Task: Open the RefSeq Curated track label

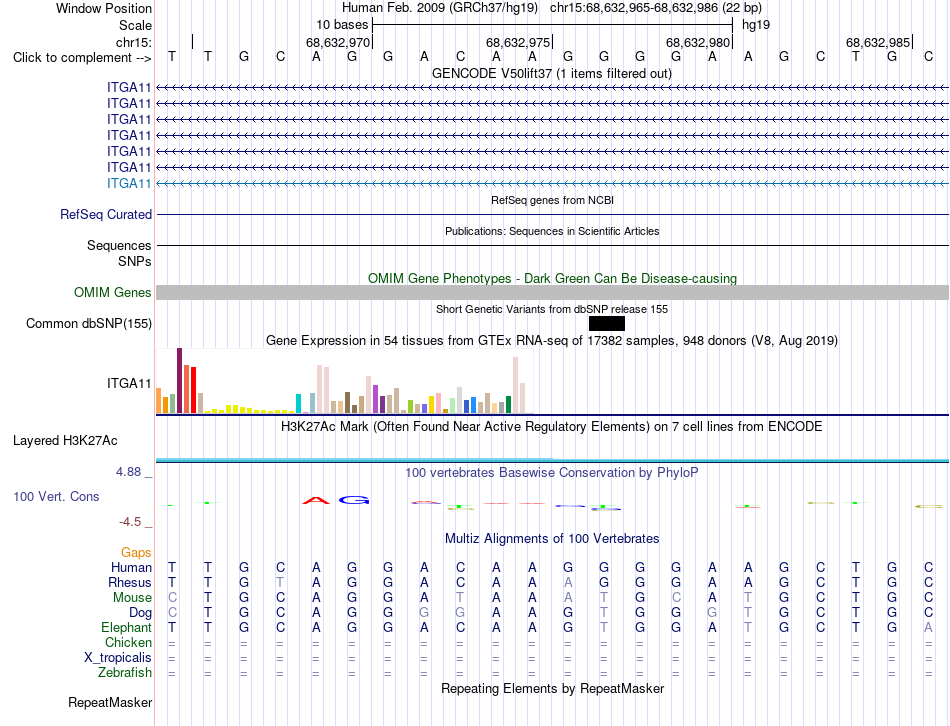Action: point(106,215)
